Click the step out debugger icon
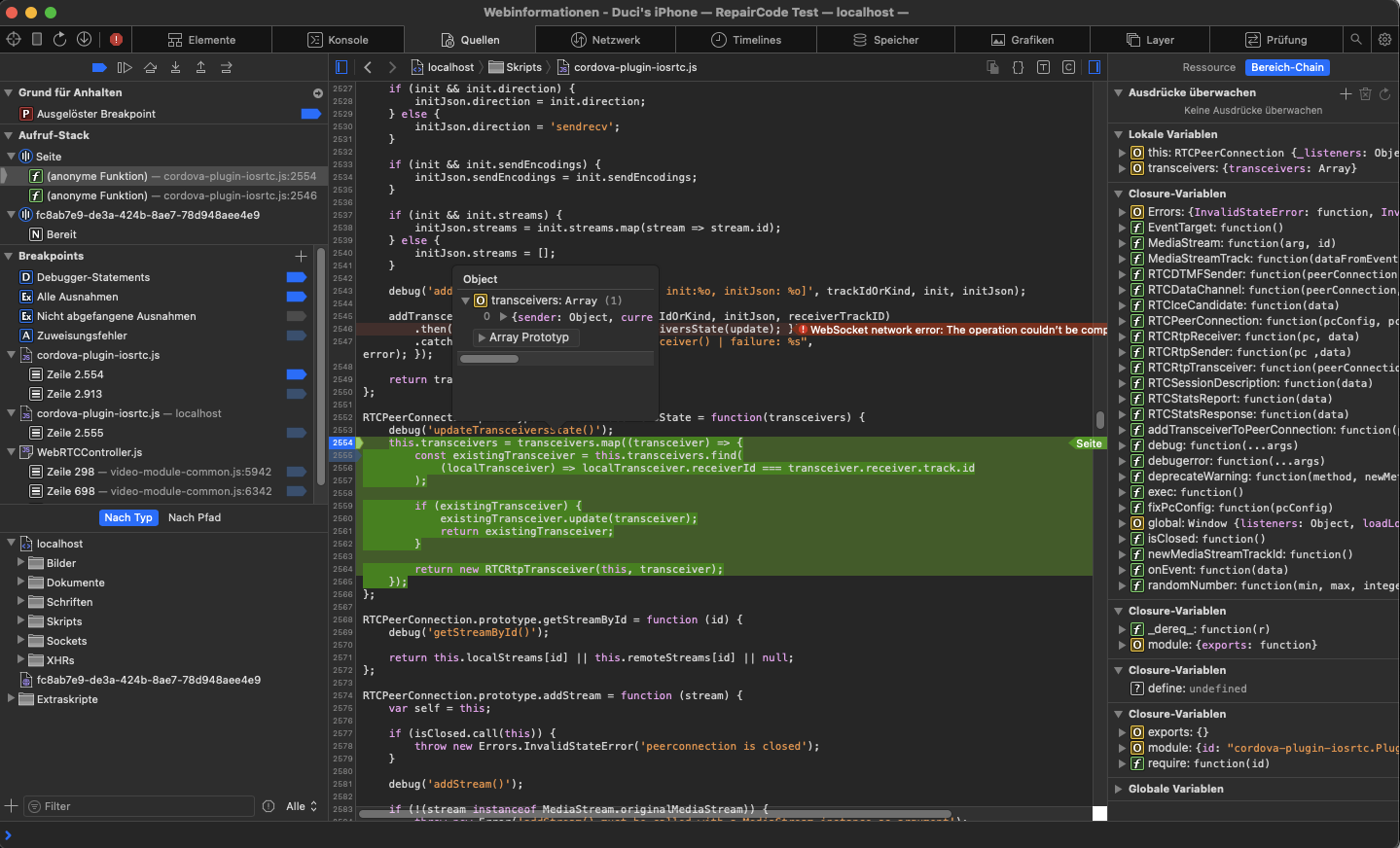 point(200,67)
